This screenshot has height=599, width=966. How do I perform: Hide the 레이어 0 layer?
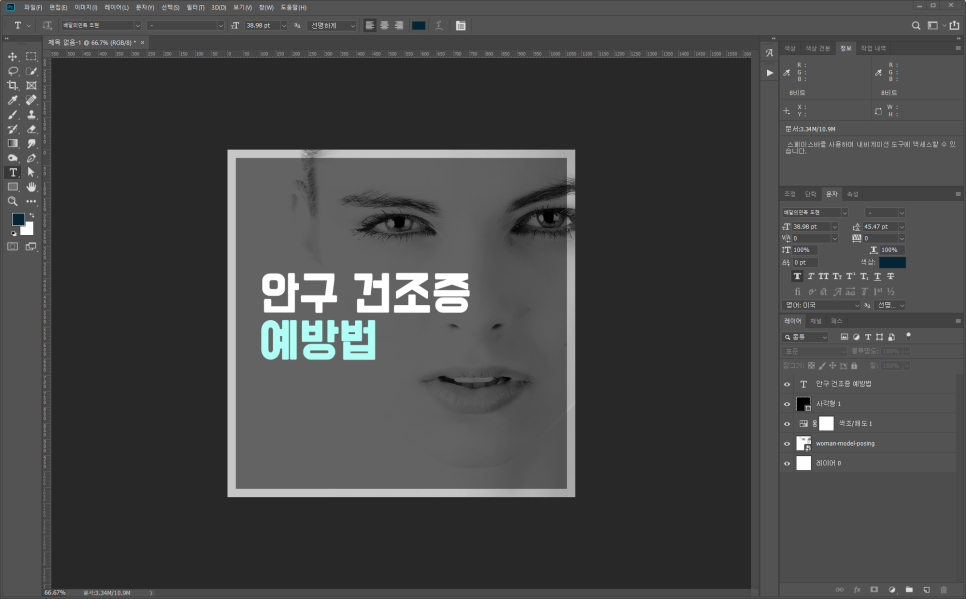(787, 463)
